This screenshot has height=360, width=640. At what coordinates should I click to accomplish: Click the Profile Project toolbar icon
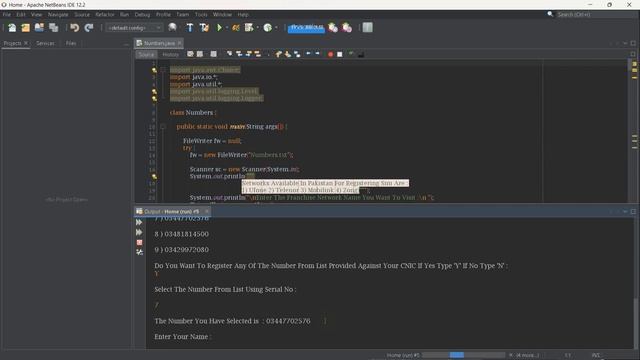[x=249, y=27]
